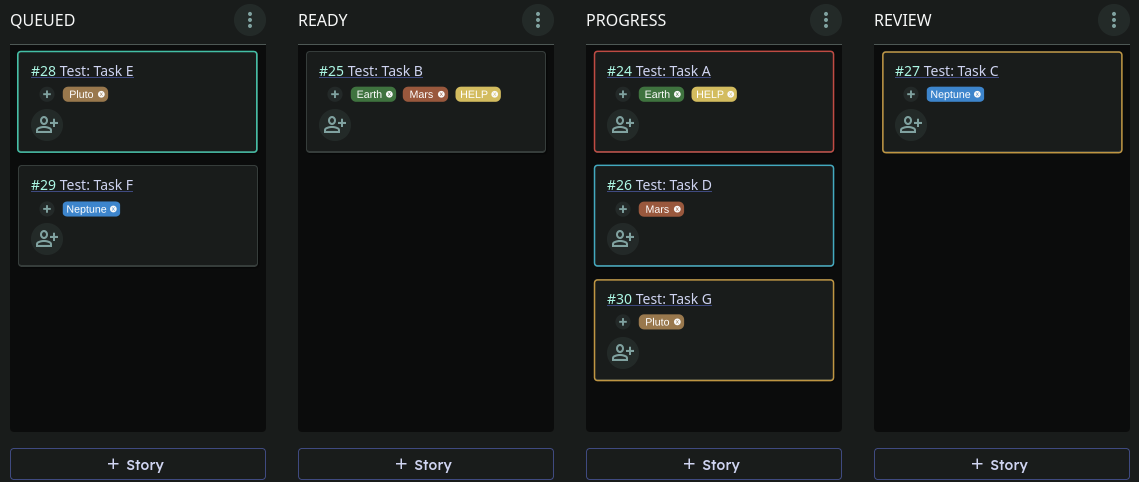This screenshot has width=1139, height=482.
Task: Assign a user to Task C
Action: click(x=911, y=125)
